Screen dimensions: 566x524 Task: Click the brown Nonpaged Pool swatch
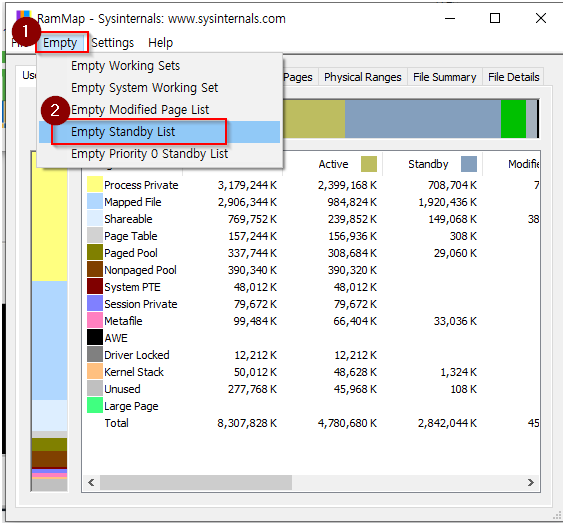point(95,269)
